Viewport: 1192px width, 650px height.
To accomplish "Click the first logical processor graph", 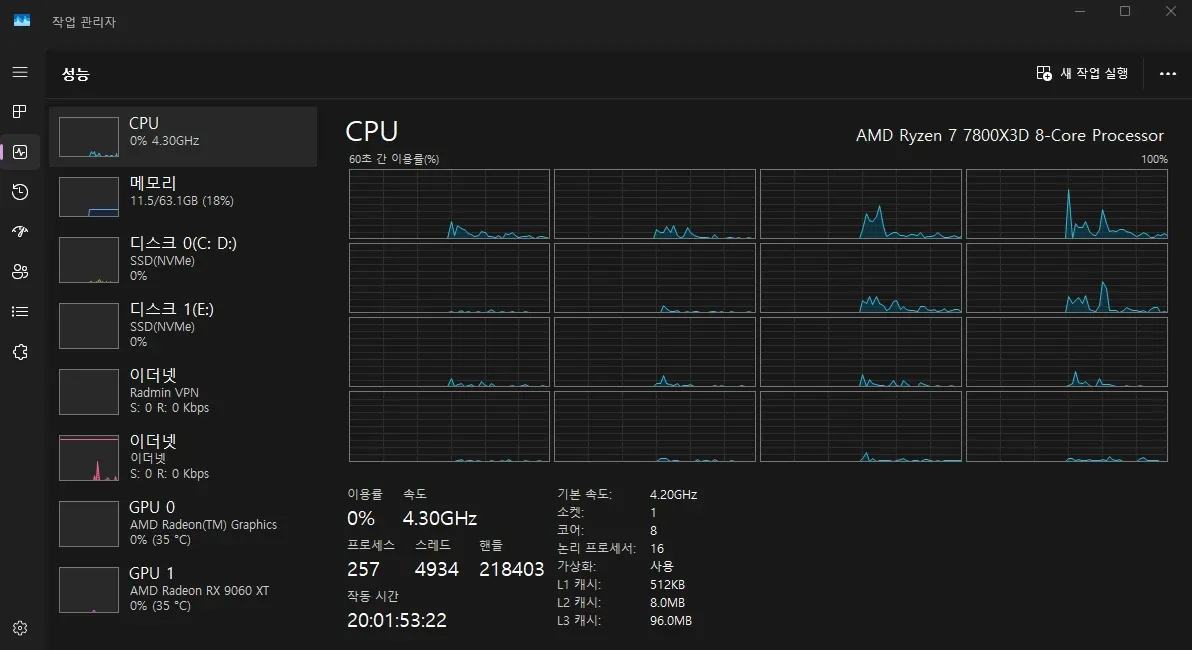I will (449, 204).
